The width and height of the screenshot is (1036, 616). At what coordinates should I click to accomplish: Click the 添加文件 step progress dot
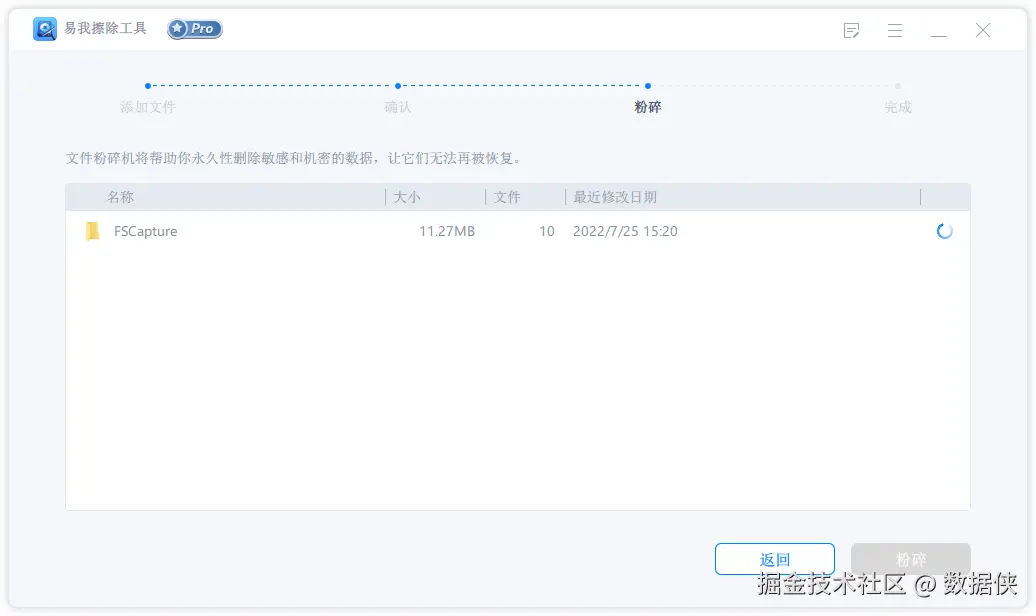tap(148, 87)
